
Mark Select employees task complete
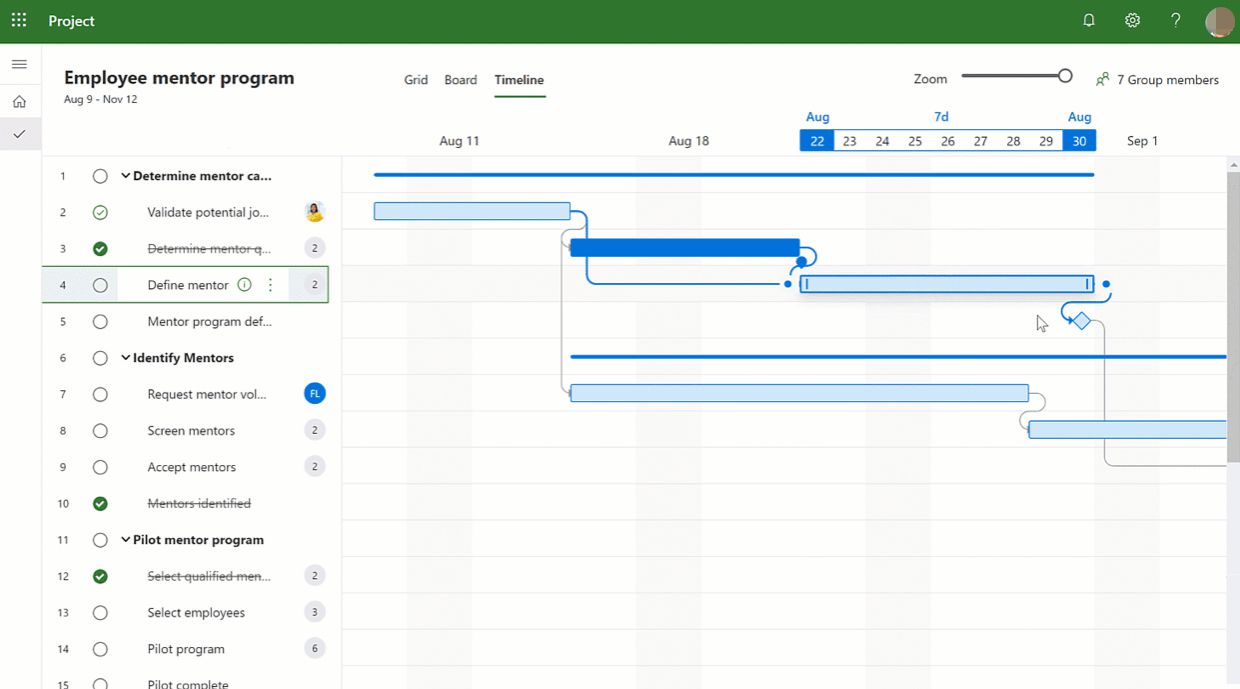(100, 613)
